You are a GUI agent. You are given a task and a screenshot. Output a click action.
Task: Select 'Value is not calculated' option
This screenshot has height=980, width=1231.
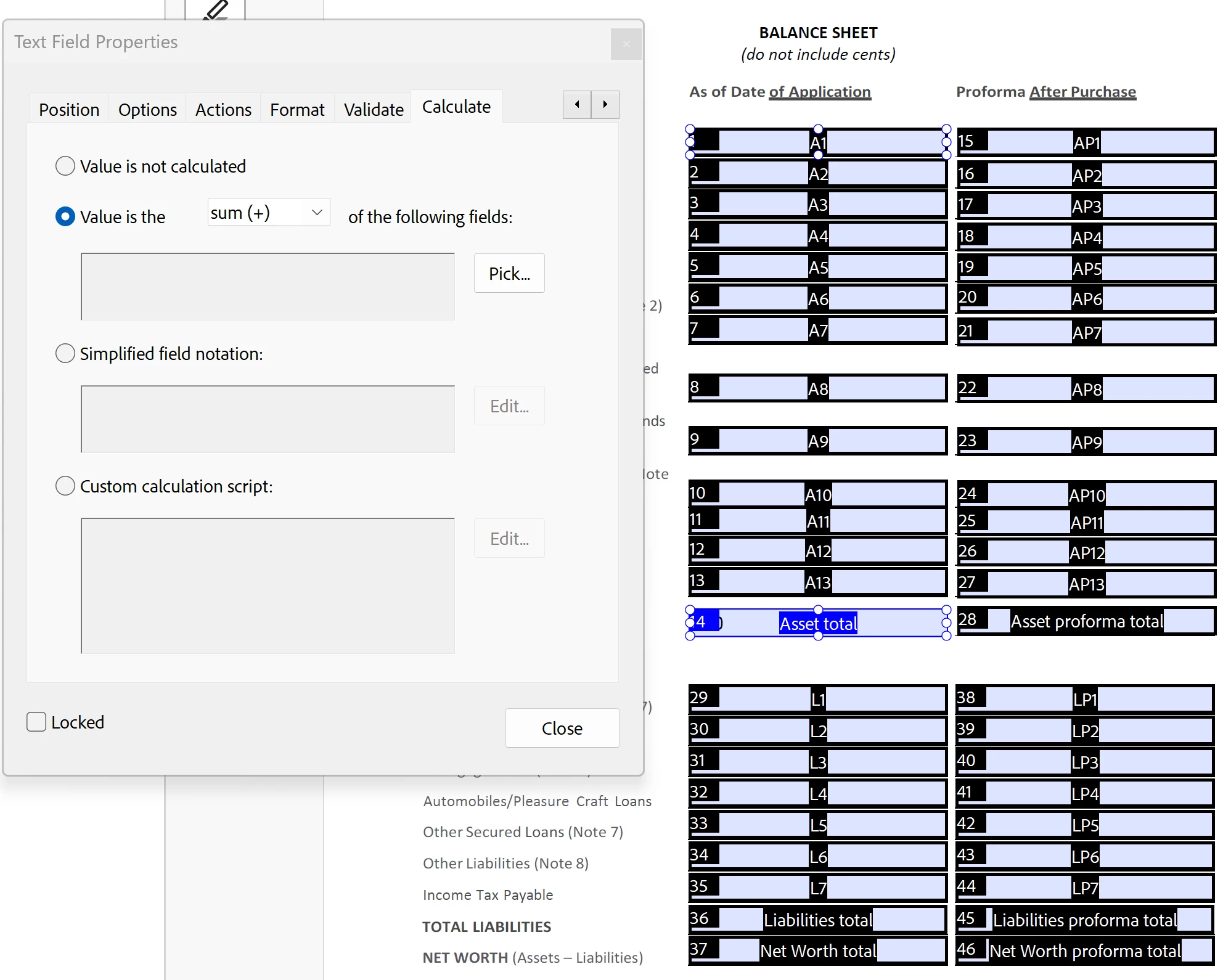pos(65,166)
